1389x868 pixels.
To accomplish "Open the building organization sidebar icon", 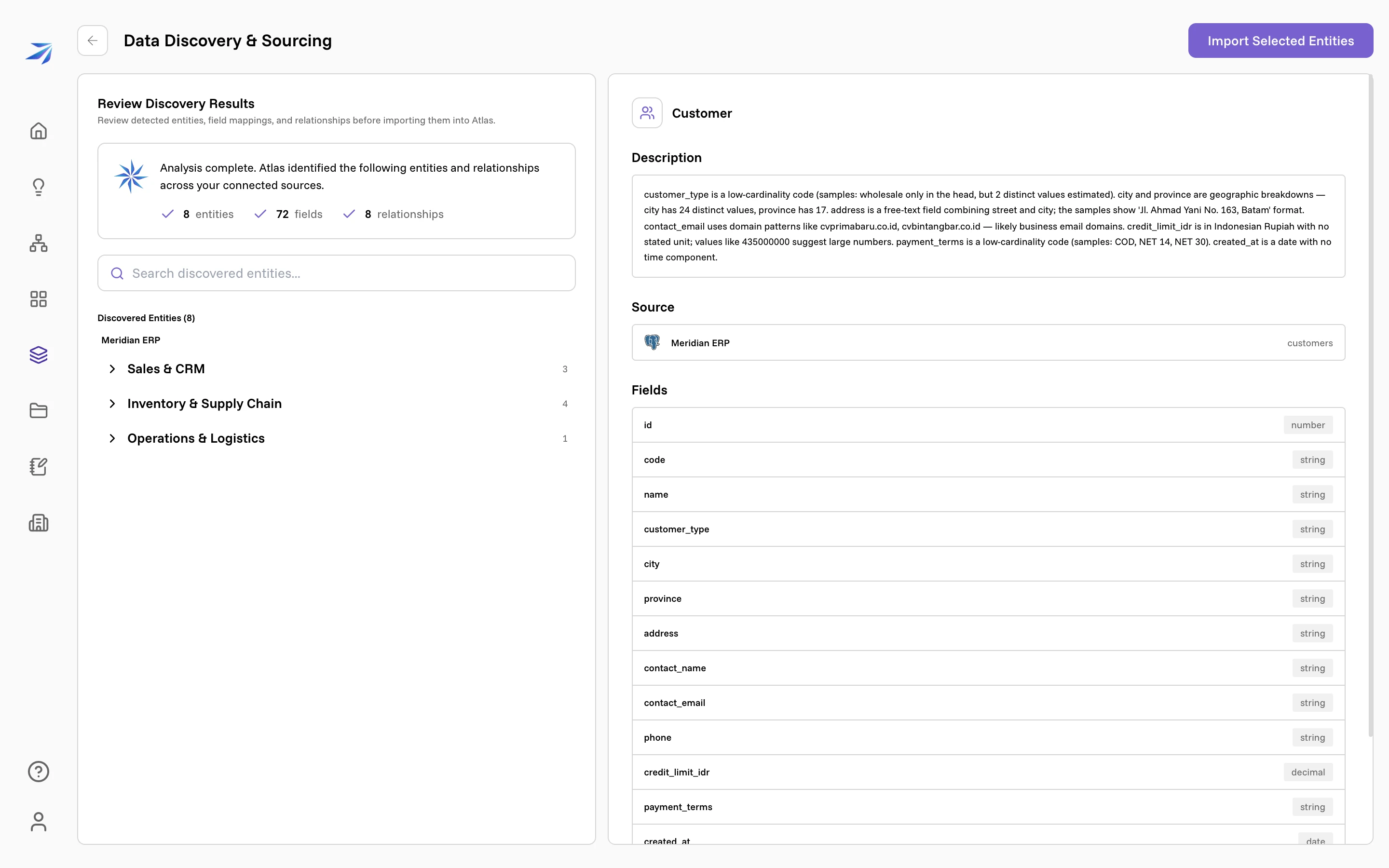I will point(39,523).
